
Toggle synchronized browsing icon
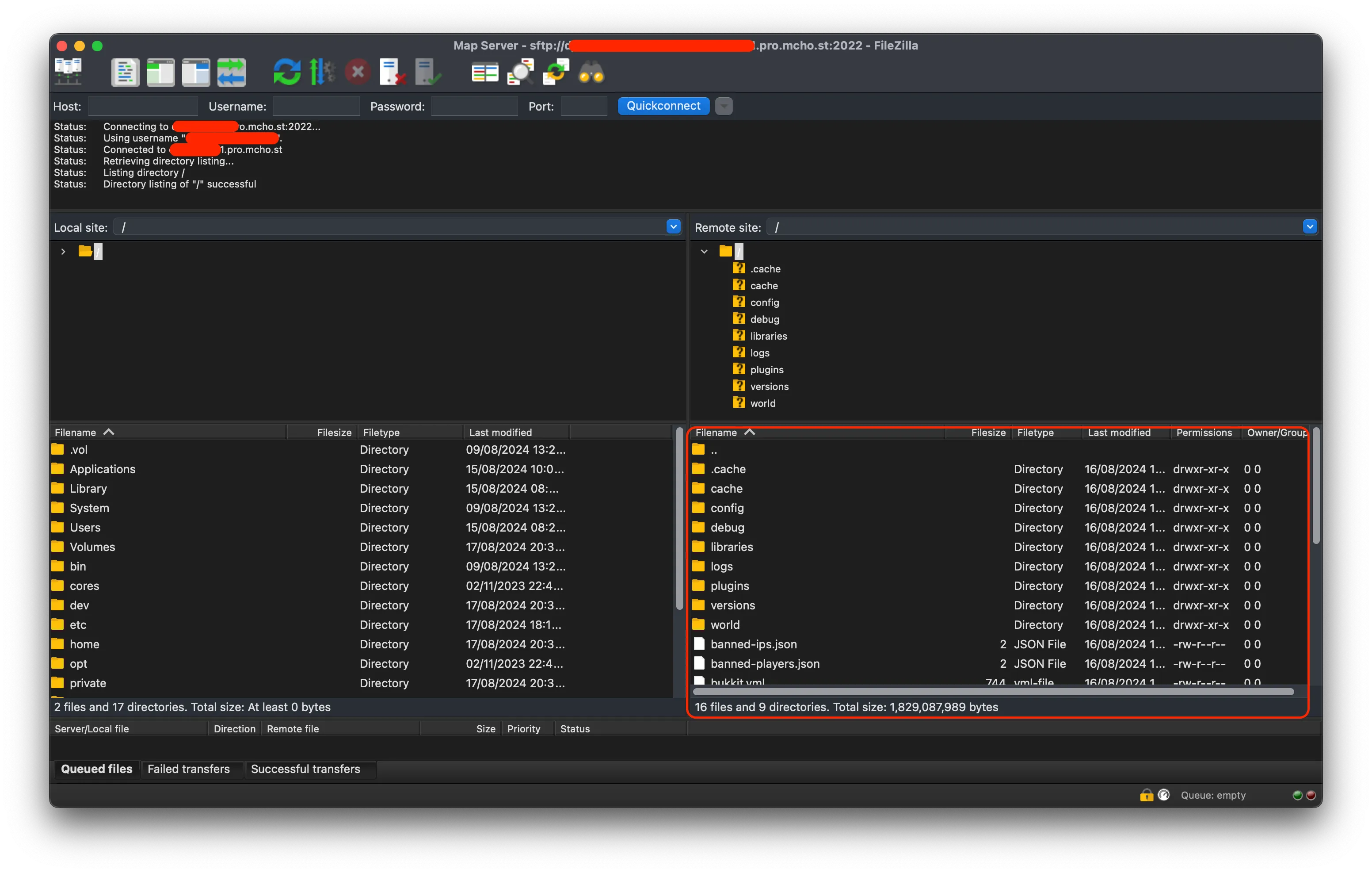click(x=556, y=72)
